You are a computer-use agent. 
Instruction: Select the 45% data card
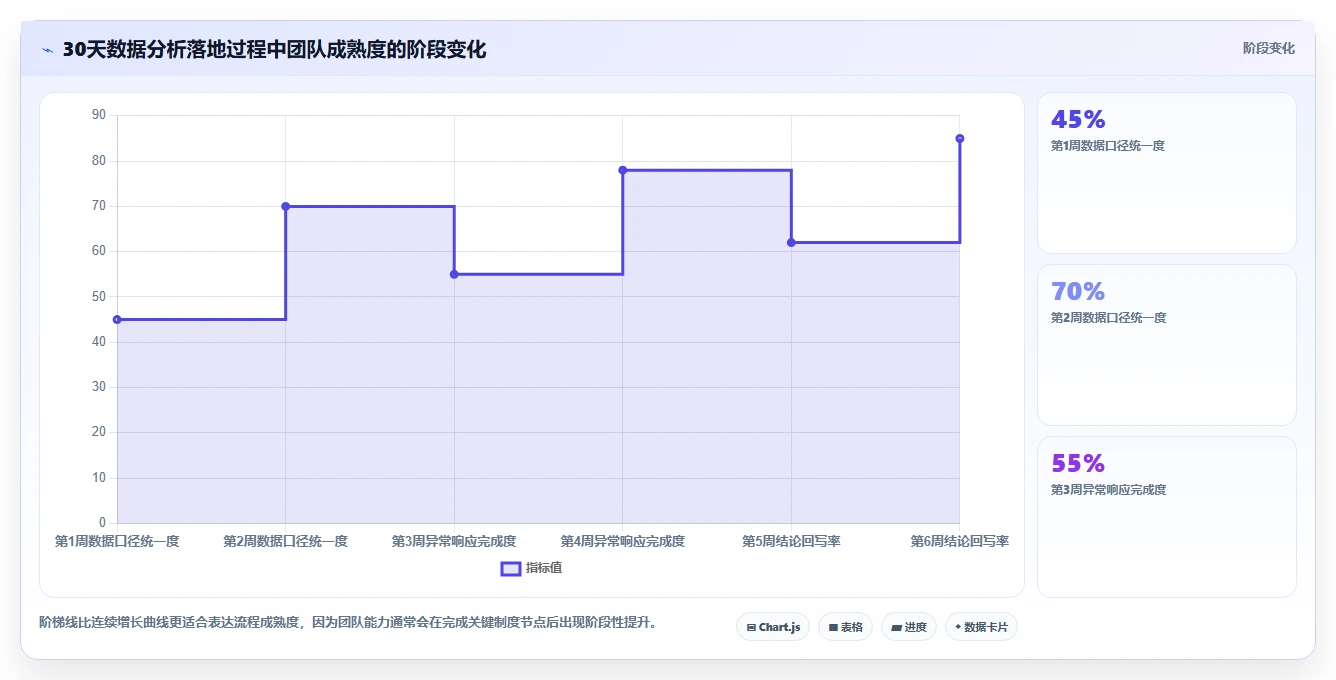pos(1167,173)
